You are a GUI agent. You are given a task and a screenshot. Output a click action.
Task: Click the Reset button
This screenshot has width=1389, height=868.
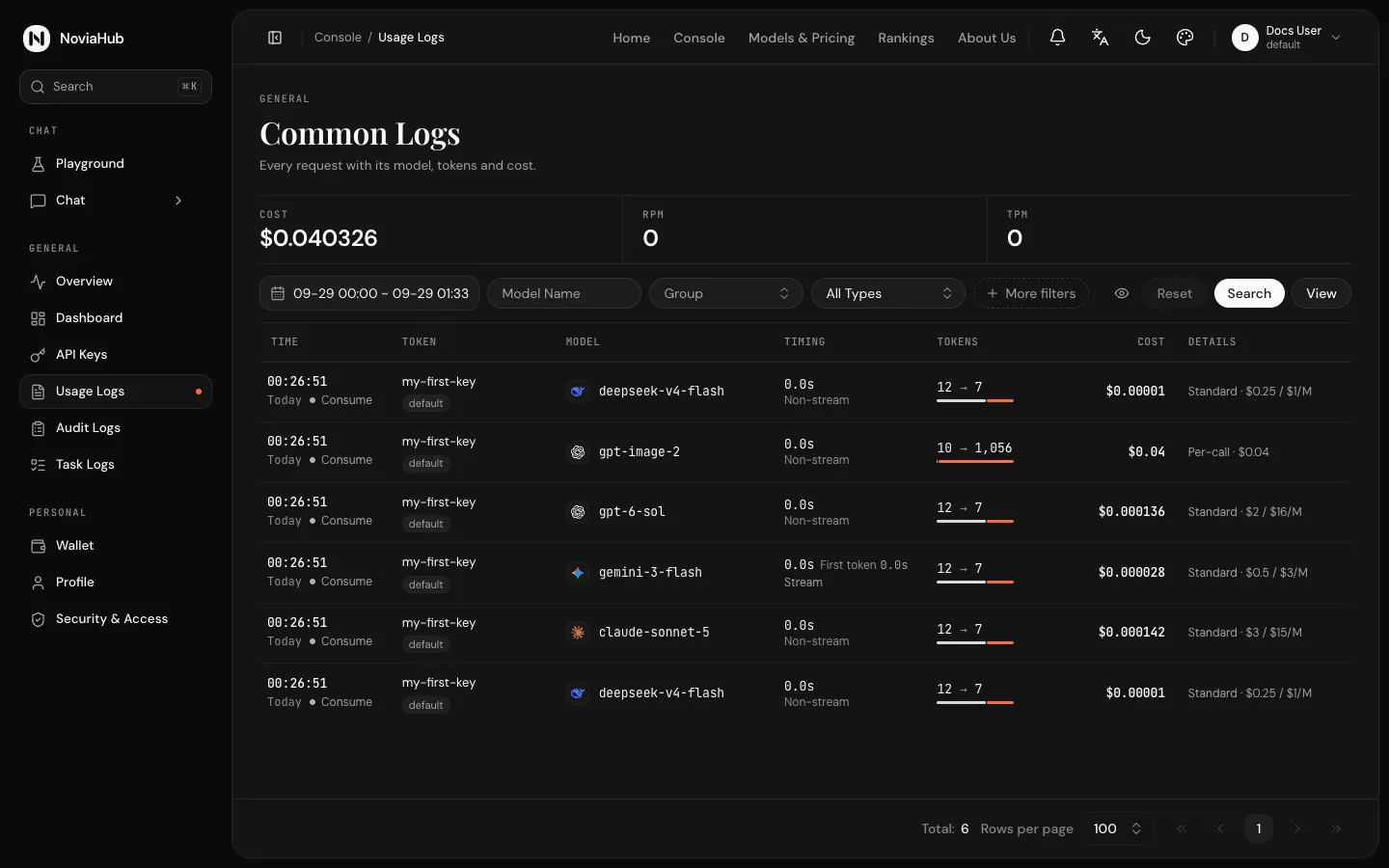[x=1174, y=293]
